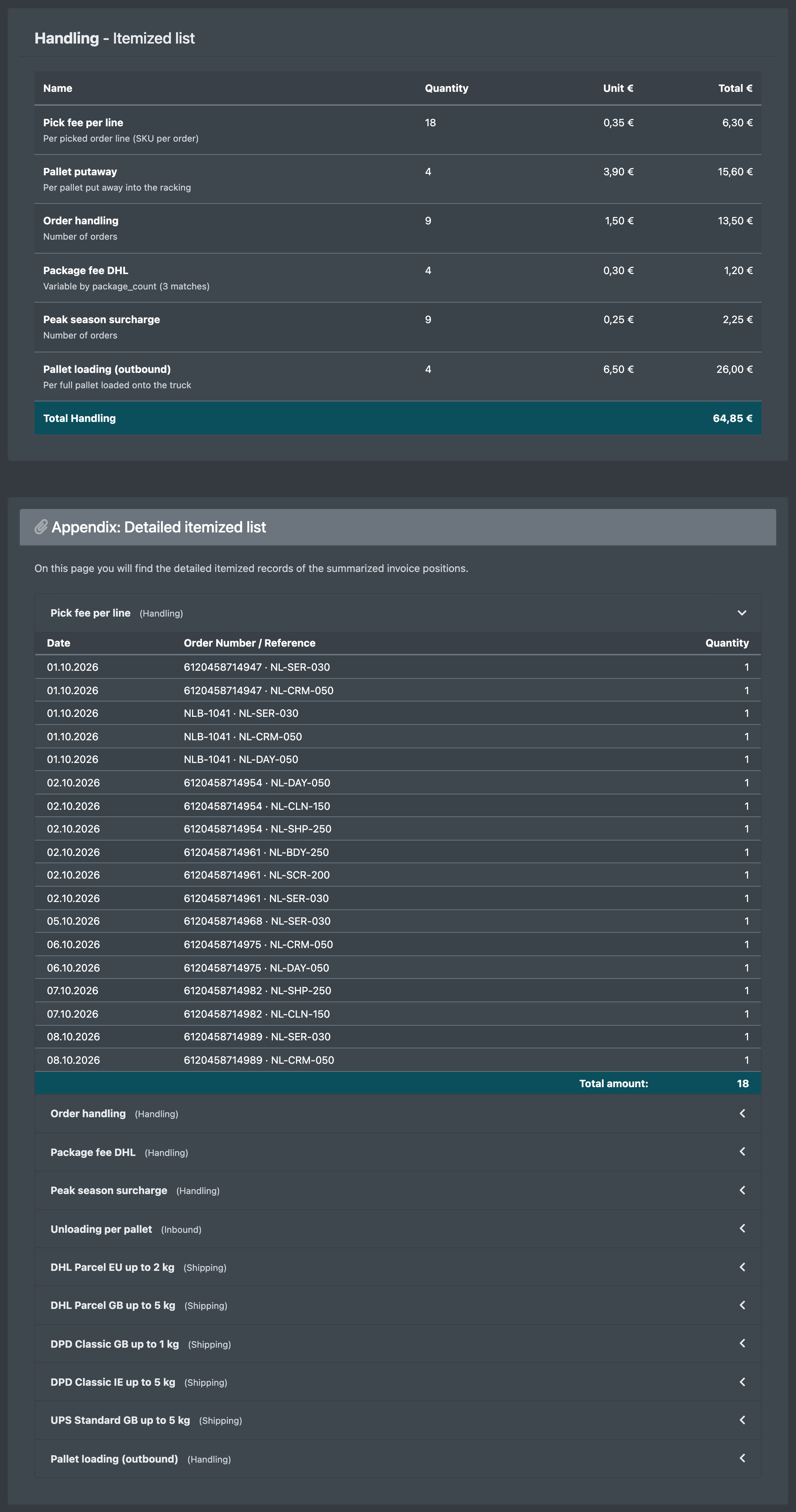Select Package fee DHL name in Handling table
Screen dimensions: 796x1512
(x=86, y=270)
